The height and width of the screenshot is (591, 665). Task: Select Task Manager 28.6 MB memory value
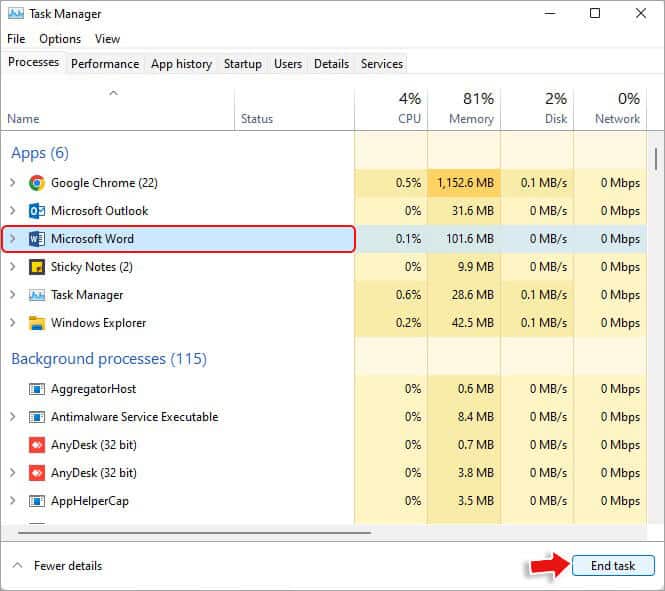coord(472,295)
